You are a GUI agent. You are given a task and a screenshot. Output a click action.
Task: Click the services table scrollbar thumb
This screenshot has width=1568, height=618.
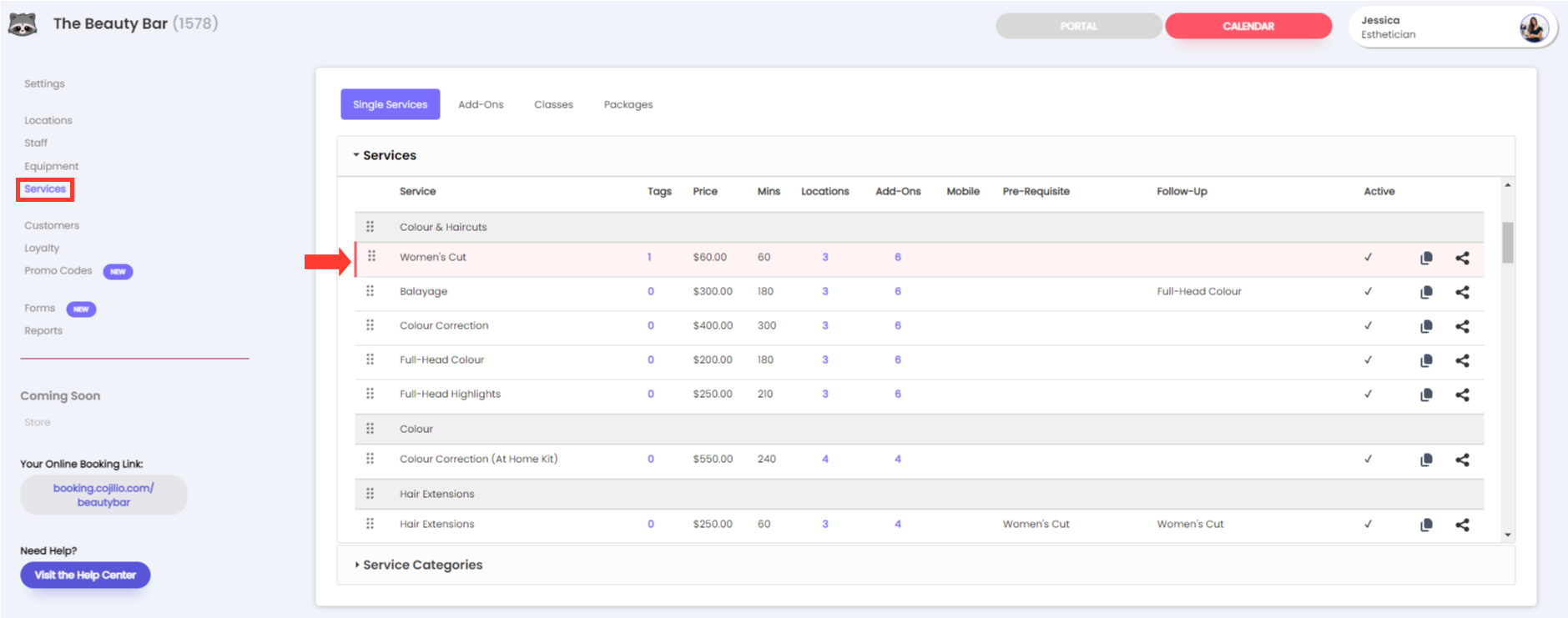click(1507, 243)
